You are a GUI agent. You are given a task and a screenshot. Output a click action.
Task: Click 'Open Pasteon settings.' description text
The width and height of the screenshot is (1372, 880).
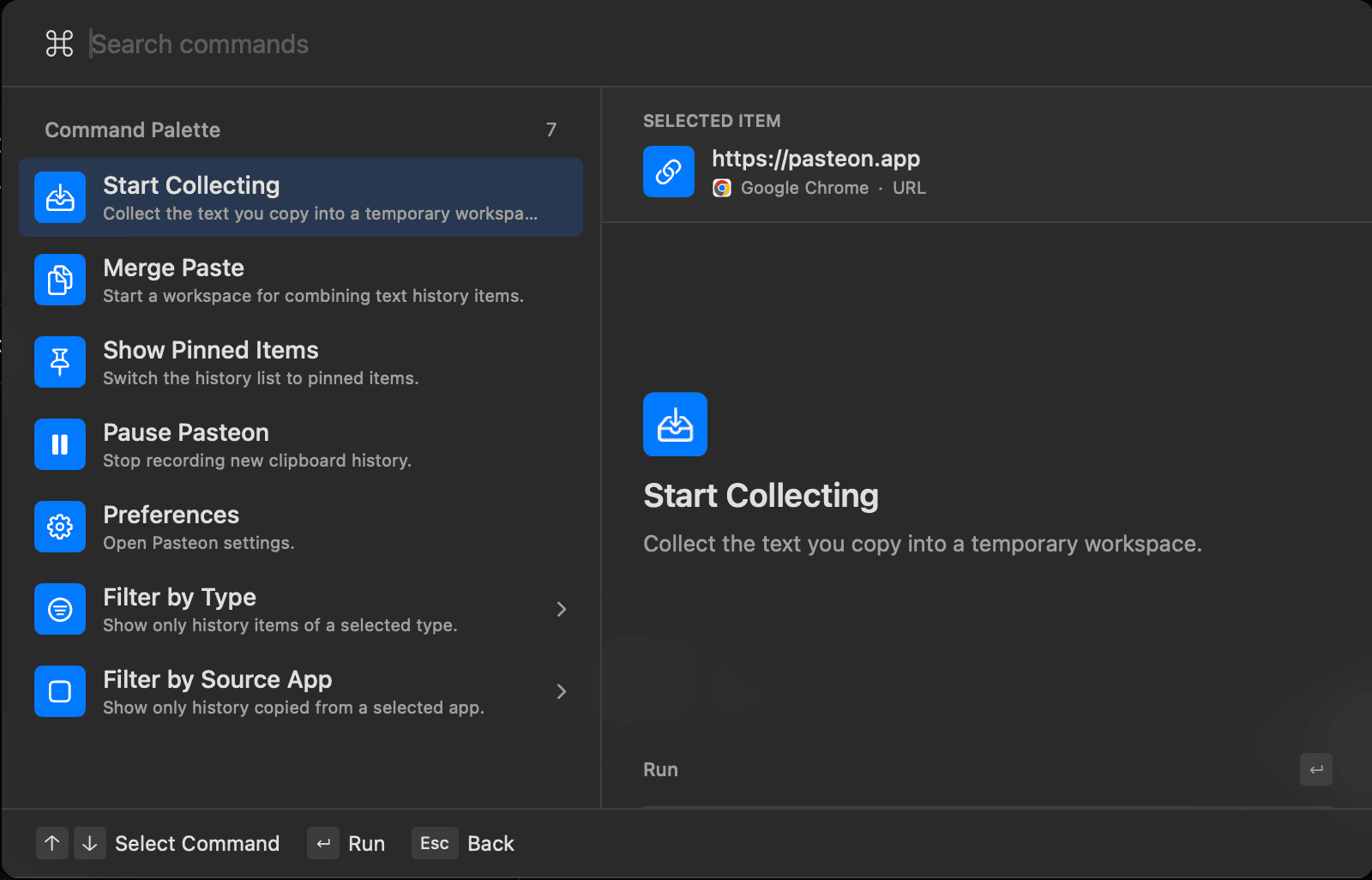tap(199, 543)
